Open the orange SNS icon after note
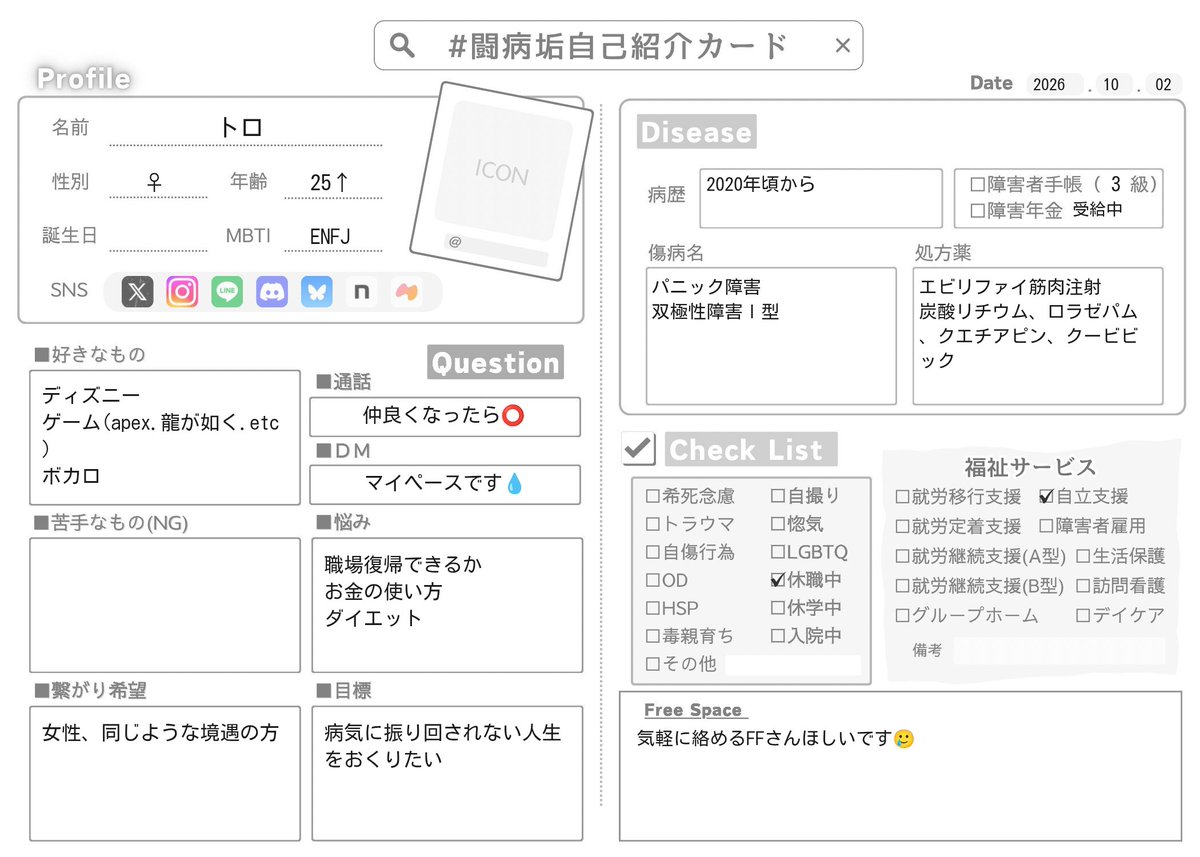 click(x=406, y=291)
